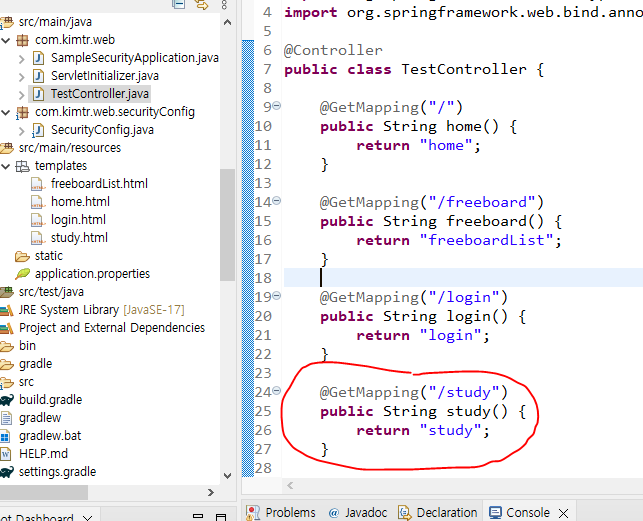Close the Boot Dashboard tab
Image resolution: width=643 pixels, height=521 pixels.
coord(87,518)
